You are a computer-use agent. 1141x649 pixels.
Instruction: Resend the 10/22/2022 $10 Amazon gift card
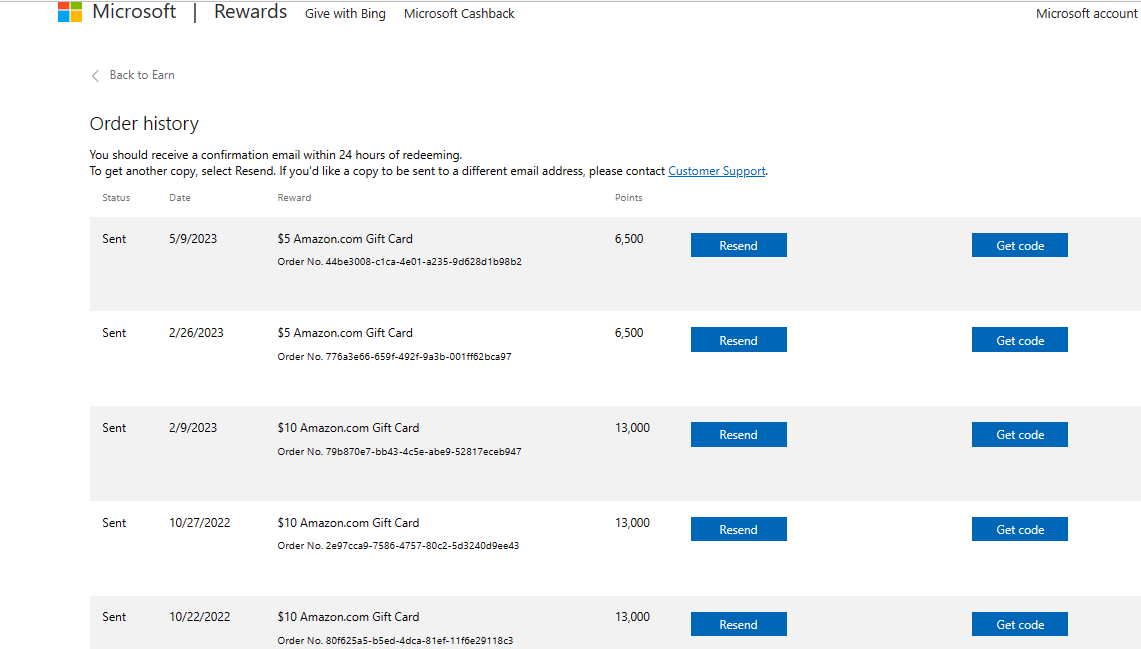(x=738, y=623)
